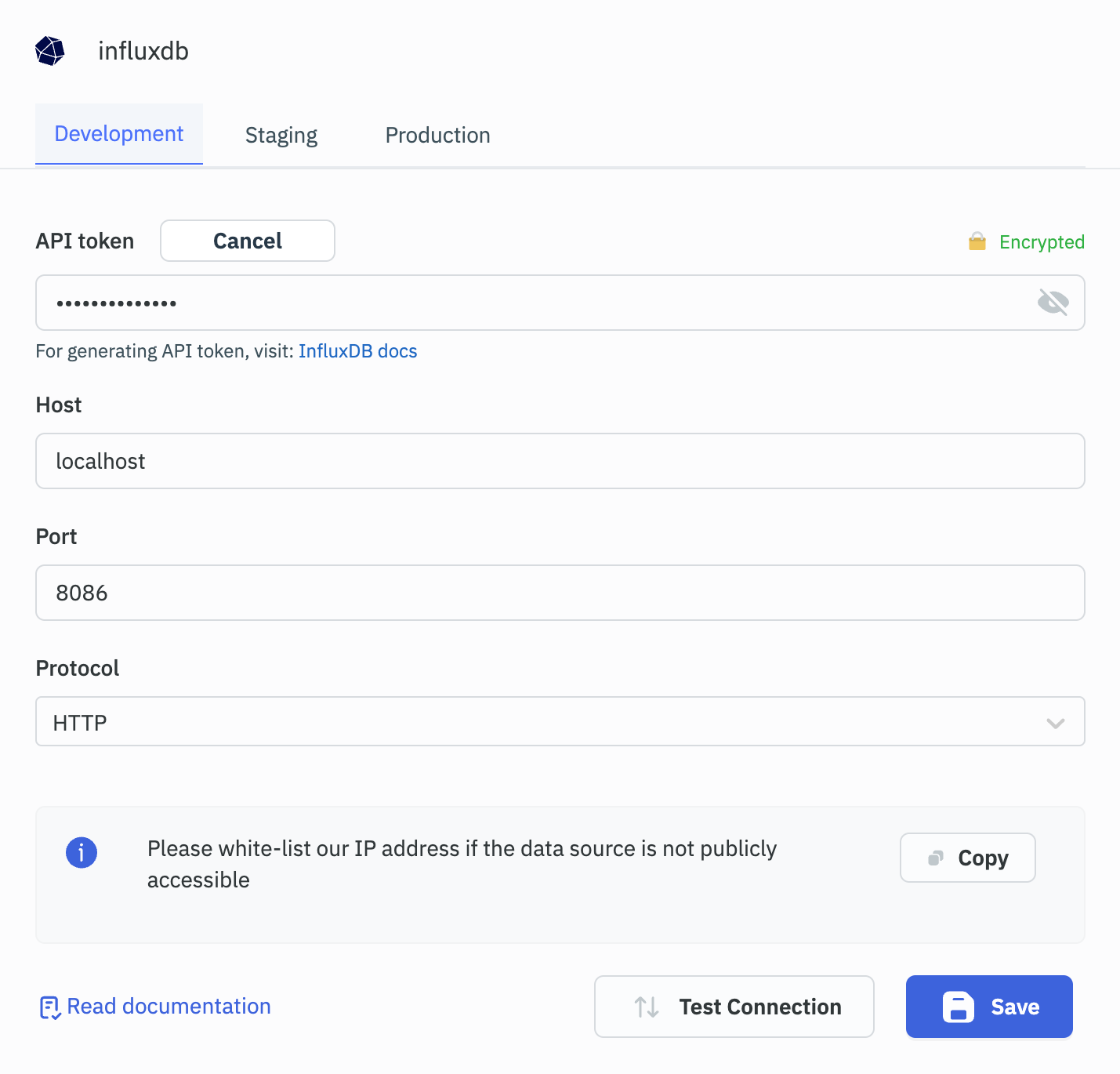The width and height of the screenshot is (1120, 1074).
Task: Focus the masked API token field
Action: coord(533,303)
